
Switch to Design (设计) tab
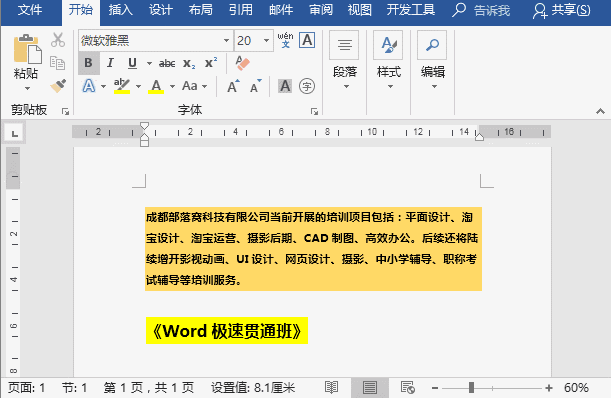pos(161,10)
